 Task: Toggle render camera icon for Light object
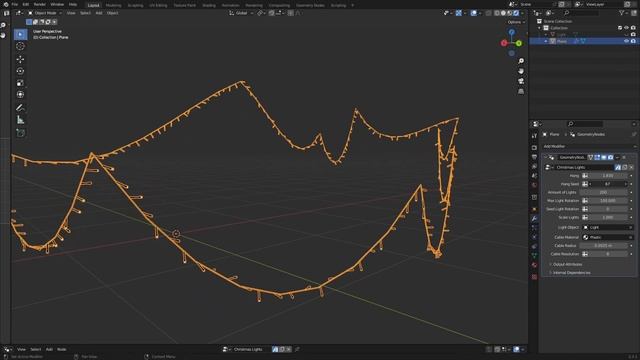point(633,35)
